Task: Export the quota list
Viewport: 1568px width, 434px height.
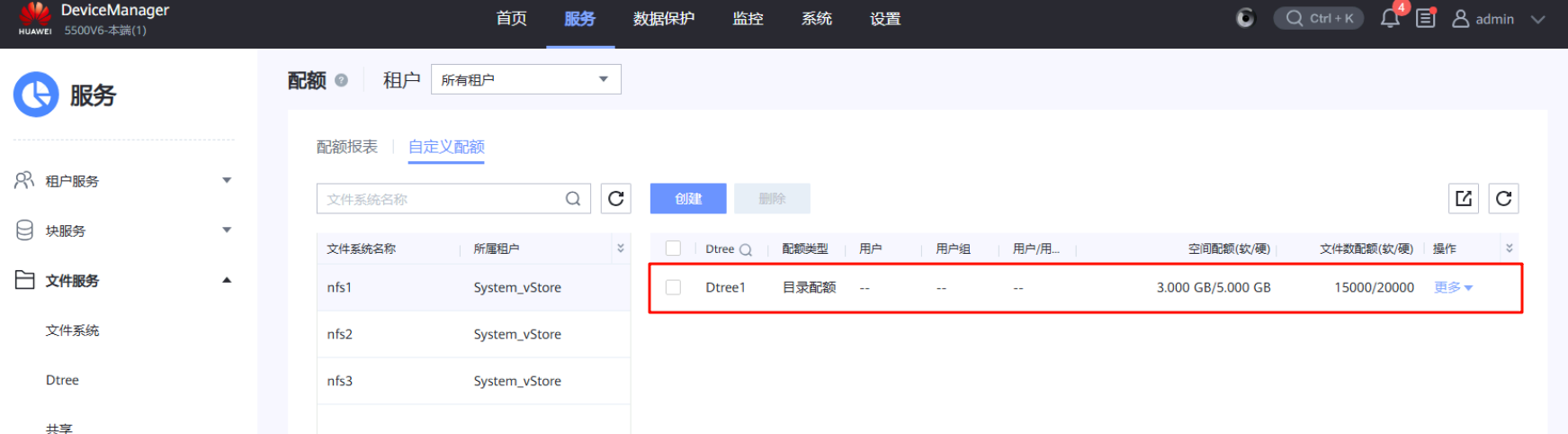Action: [x=1464, y=199]
